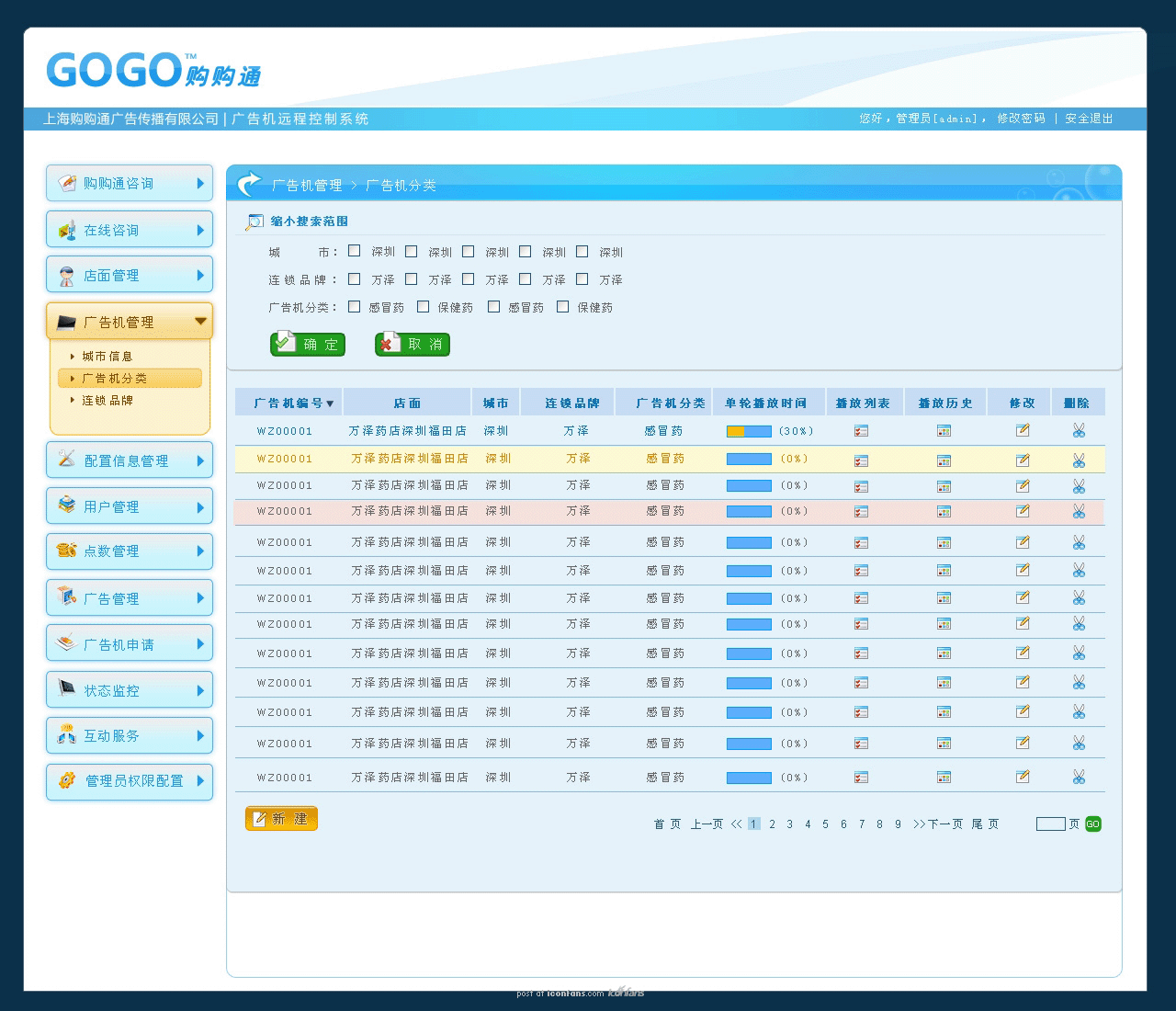Open play history icon in the 30% row
1176x1011 pixels.
click(944, 431)
